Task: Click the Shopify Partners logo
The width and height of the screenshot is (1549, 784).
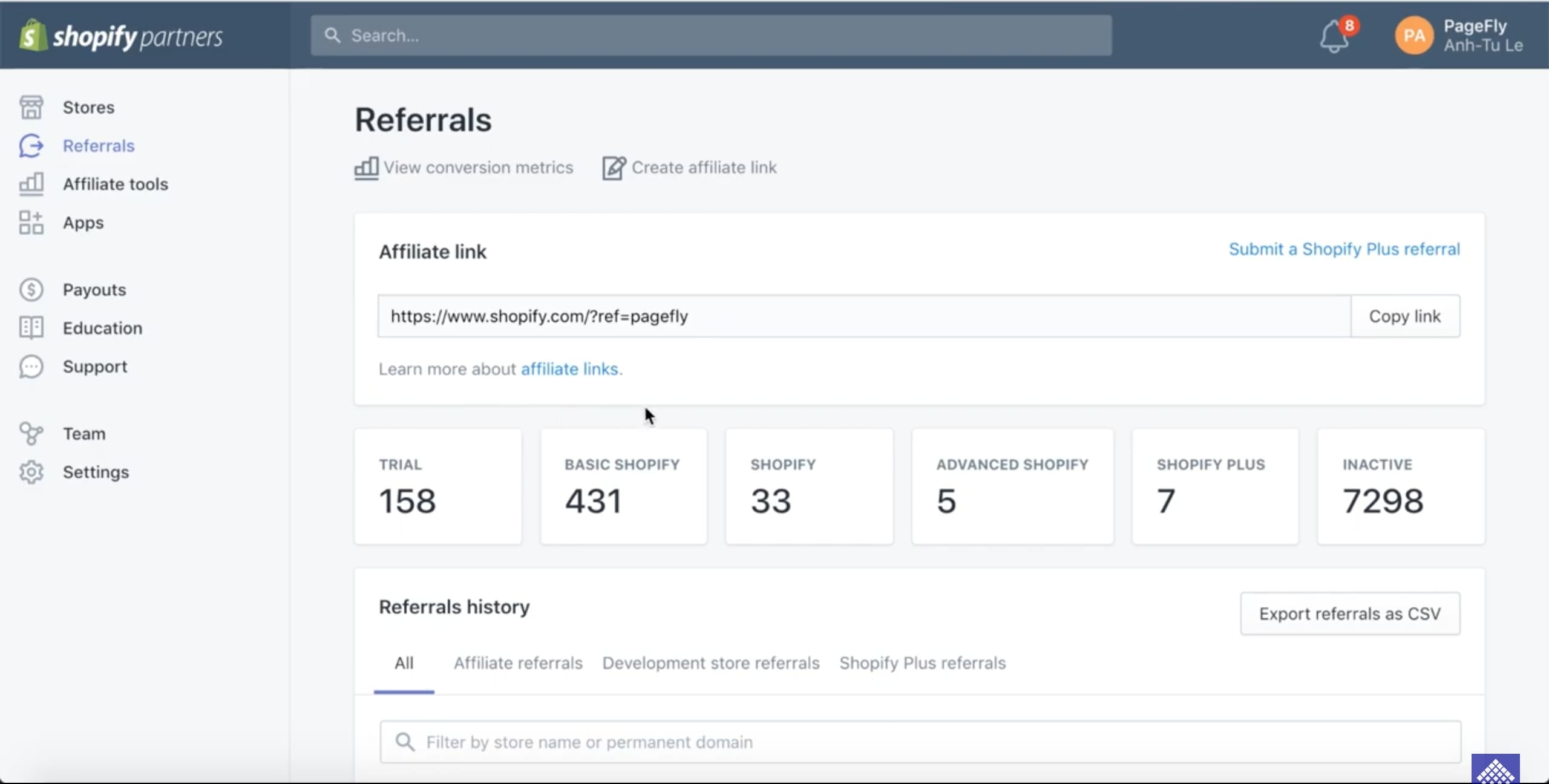Action: (x=120, y=36)
